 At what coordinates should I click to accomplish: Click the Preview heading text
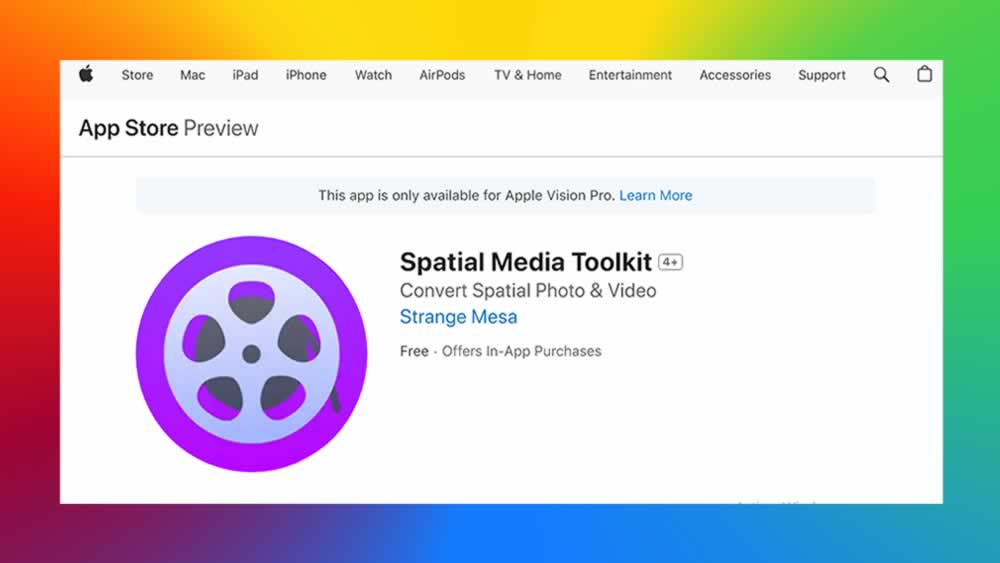pos(221,128)
